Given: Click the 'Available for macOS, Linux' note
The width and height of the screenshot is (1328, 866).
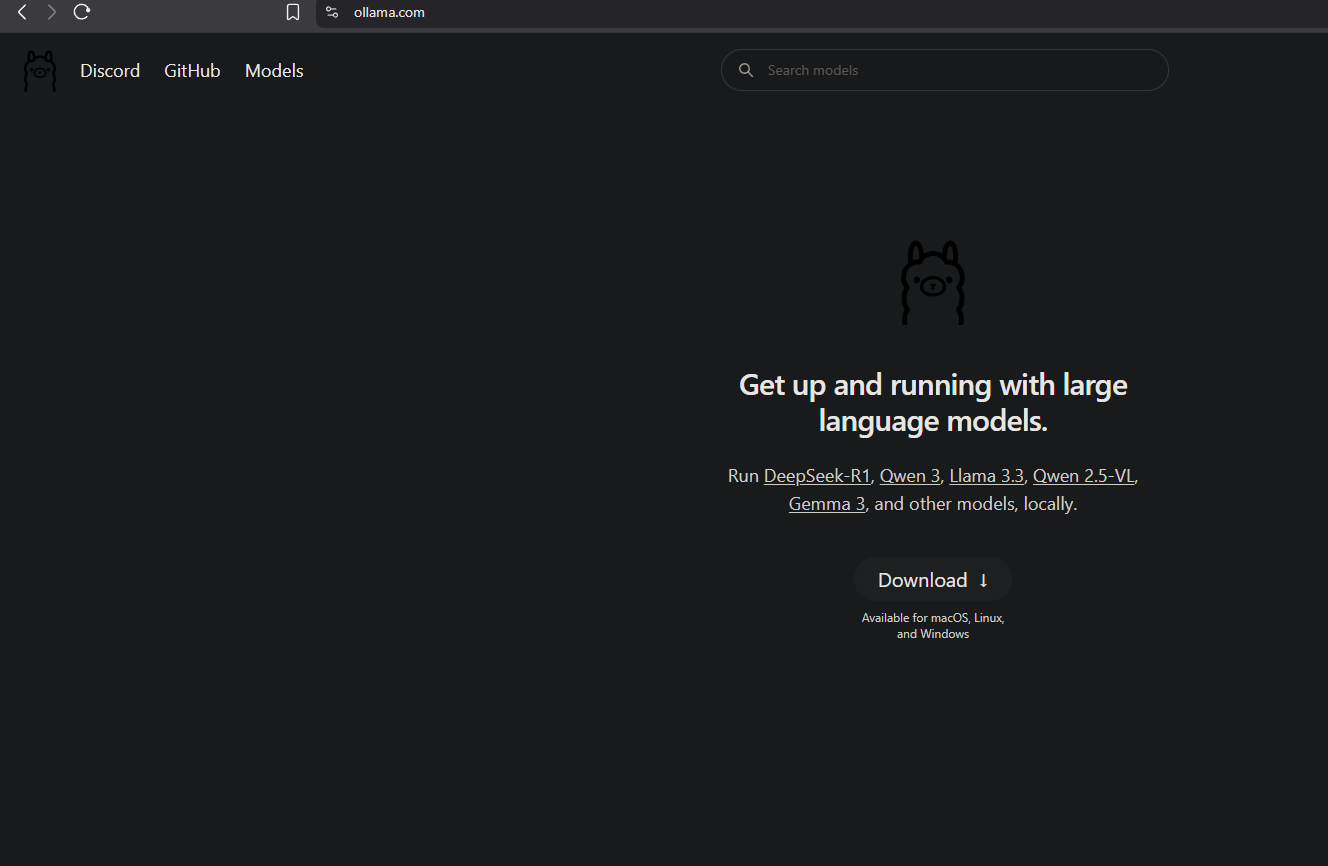Looking at the screenshot, I should click(933, 626).
